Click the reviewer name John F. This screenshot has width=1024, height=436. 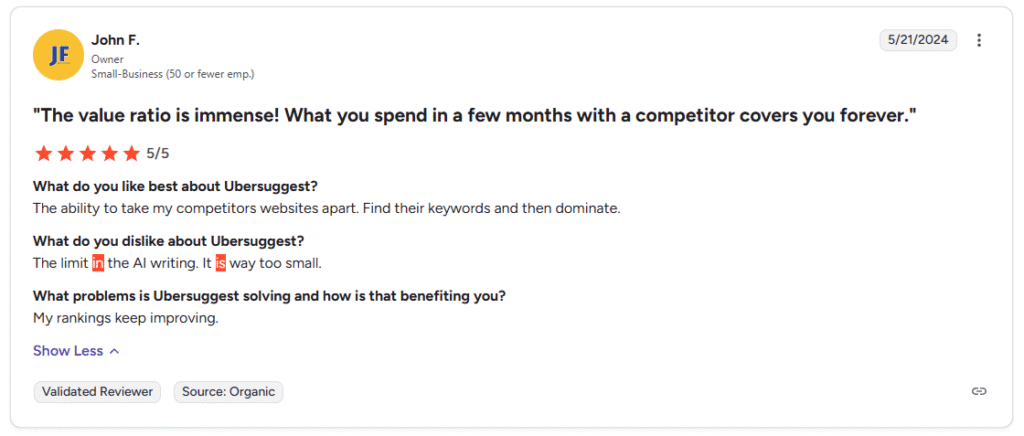(x=115, y=40)
